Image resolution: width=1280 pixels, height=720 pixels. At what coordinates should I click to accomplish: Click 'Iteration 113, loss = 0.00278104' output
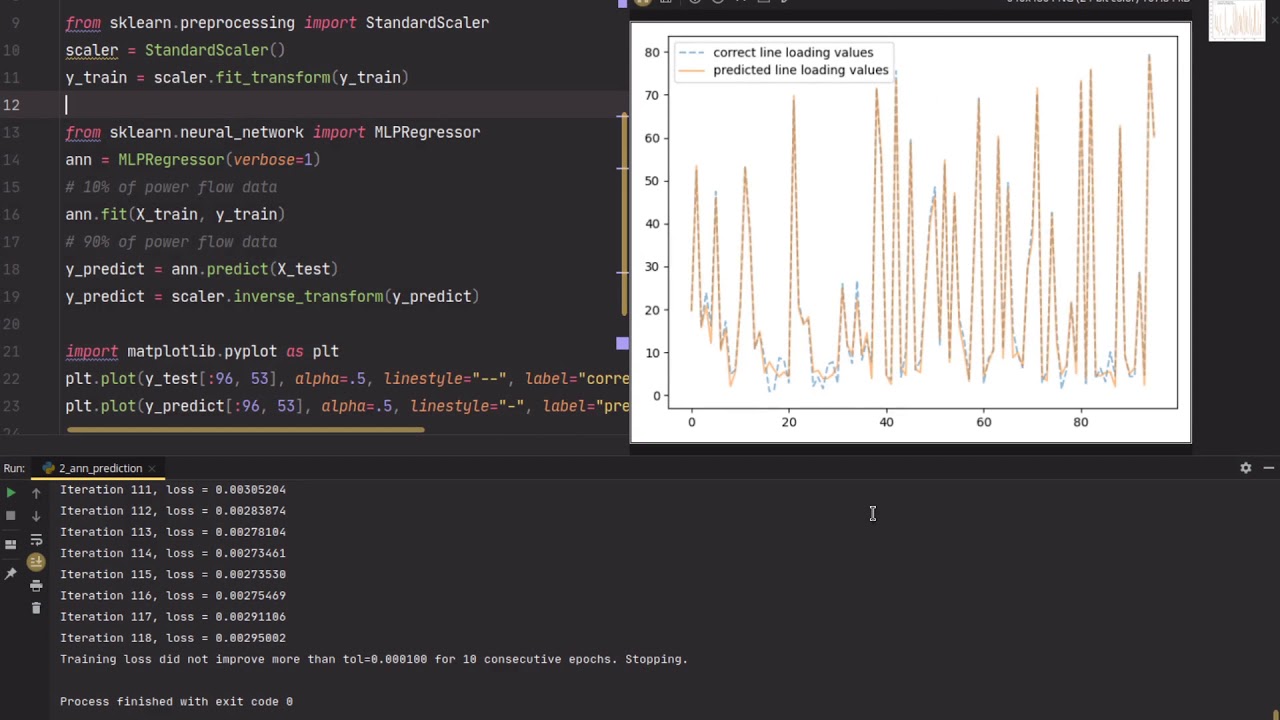[173, 532]
